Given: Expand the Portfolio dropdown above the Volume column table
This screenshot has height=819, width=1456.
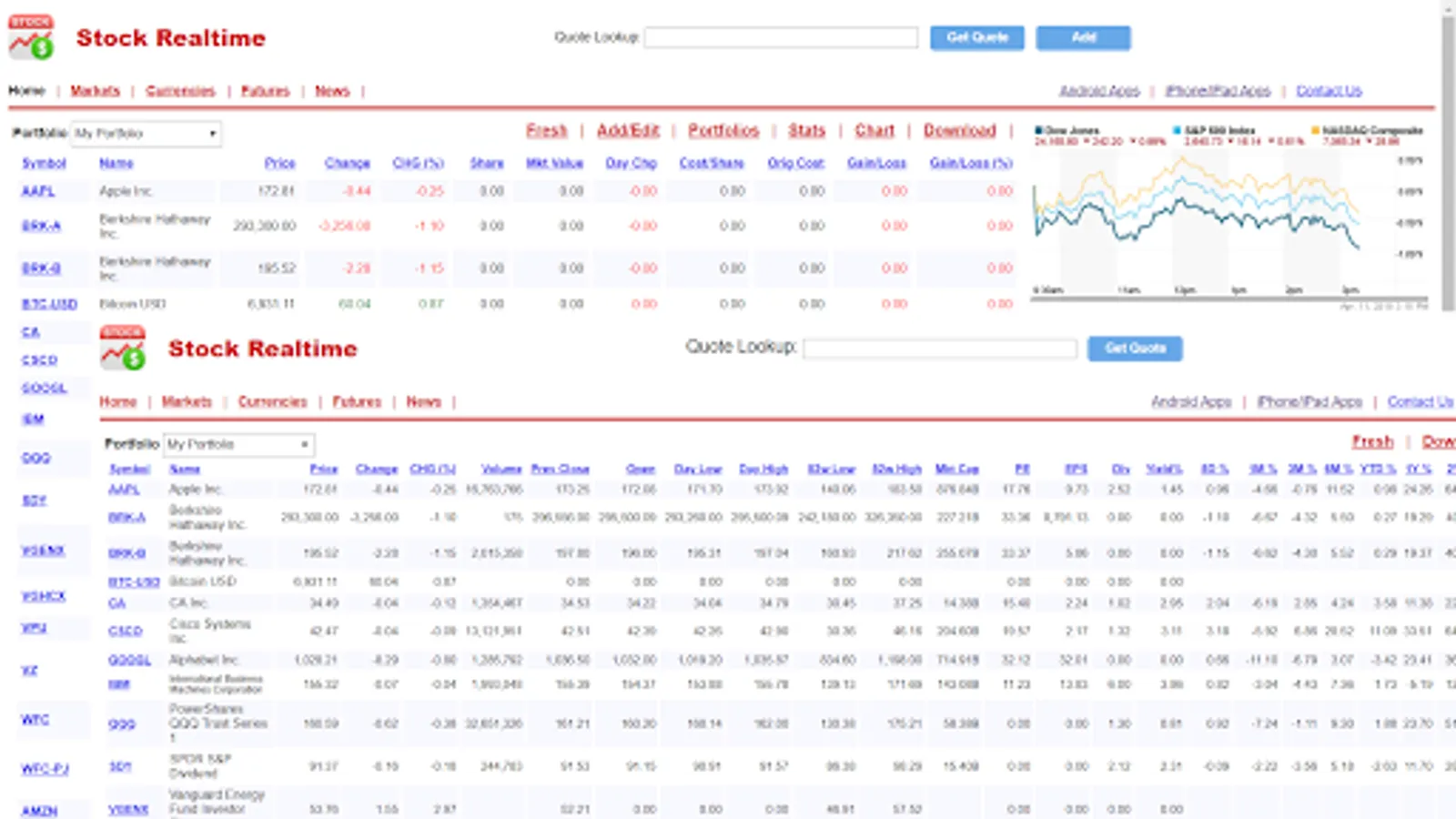Looking at the screenshot, I should (x=239, y=445).
